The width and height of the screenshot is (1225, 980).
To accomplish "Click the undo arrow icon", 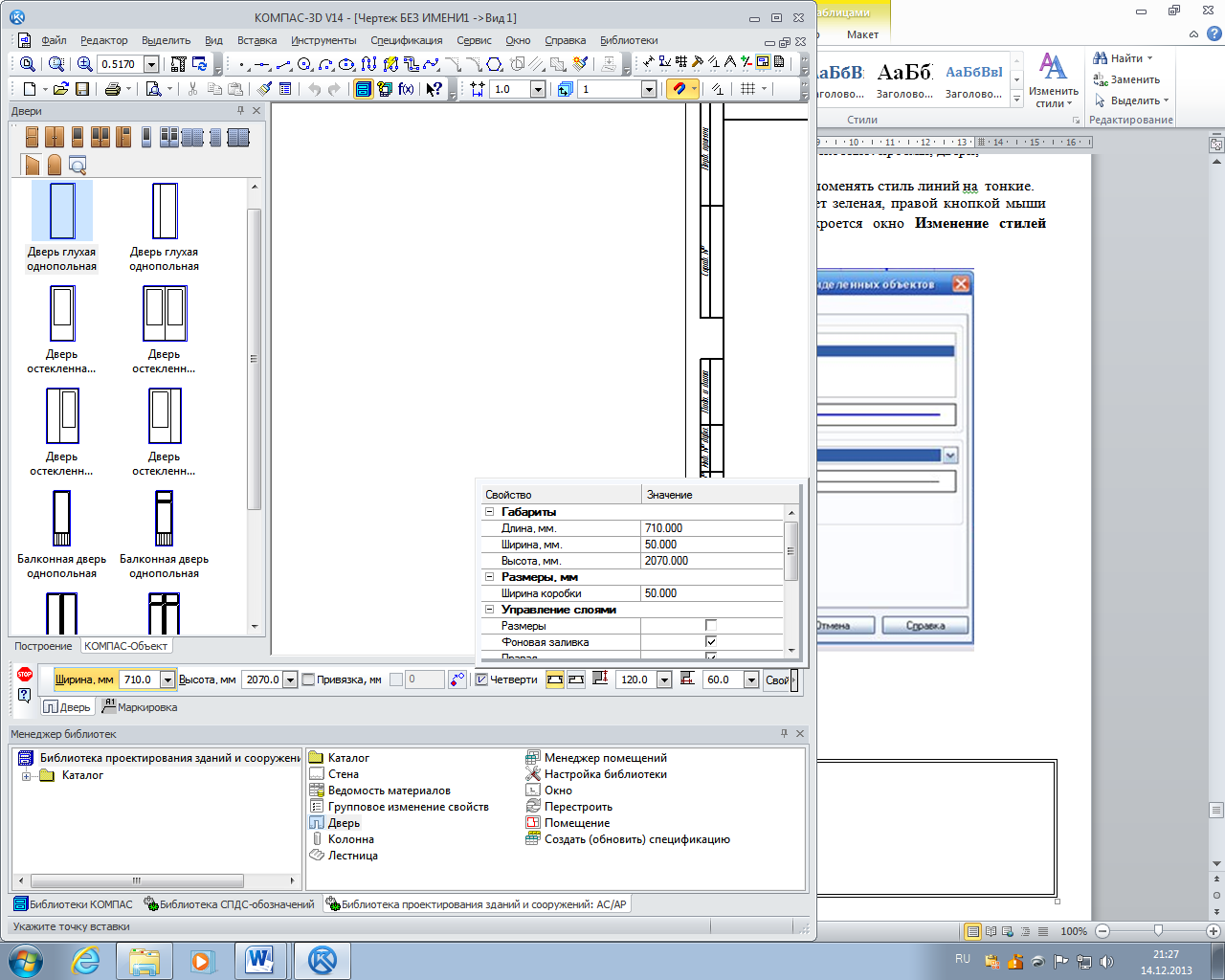I will [314, 89].
